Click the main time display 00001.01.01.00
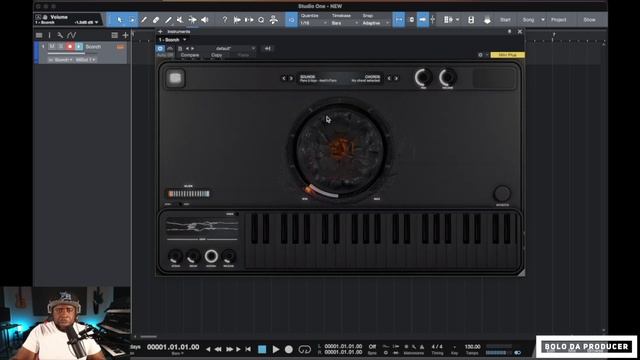The width and height of the screenshot is (640, 360). (x=173, y=347)
